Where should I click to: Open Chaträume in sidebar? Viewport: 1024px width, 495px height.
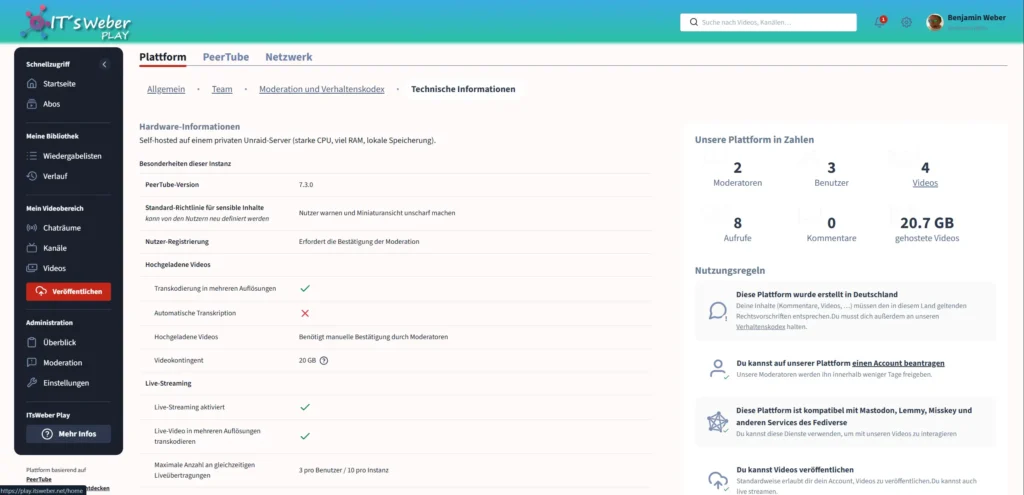[x=61, y=228]
